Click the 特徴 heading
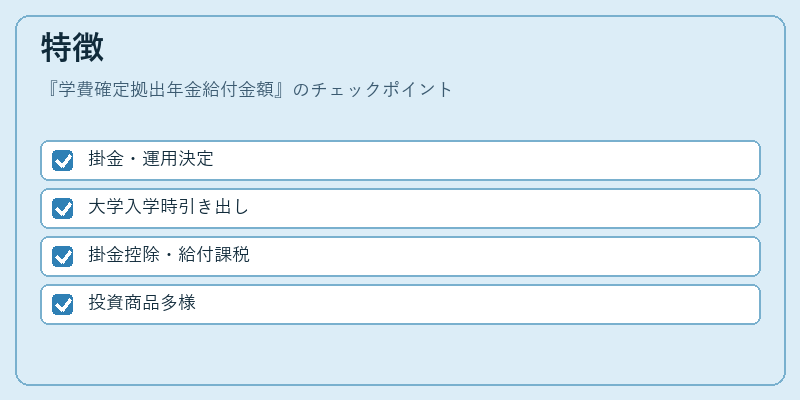Image resolution: width=800 pixels, height=400 pixels. point(72,47)
